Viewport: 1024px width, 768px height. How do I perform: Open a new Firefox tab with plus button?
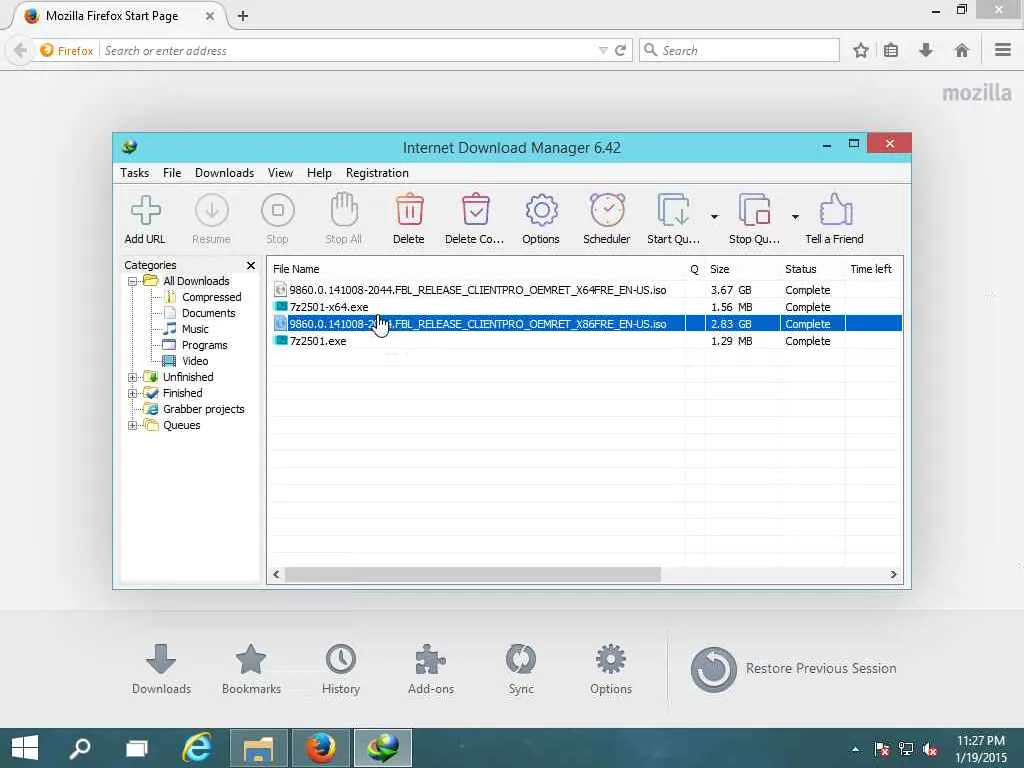pyautogui.click(x=243, y=16)
